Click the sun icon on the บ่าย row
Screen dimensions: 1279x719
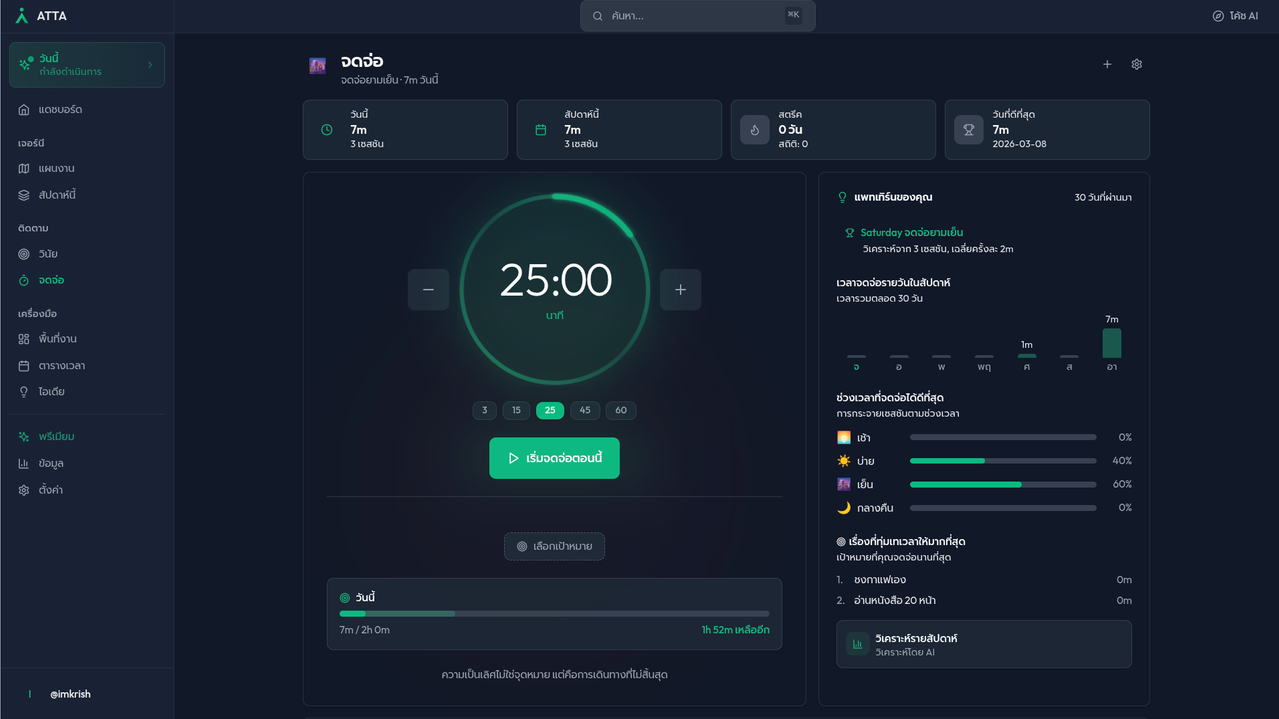pos(844,461)
